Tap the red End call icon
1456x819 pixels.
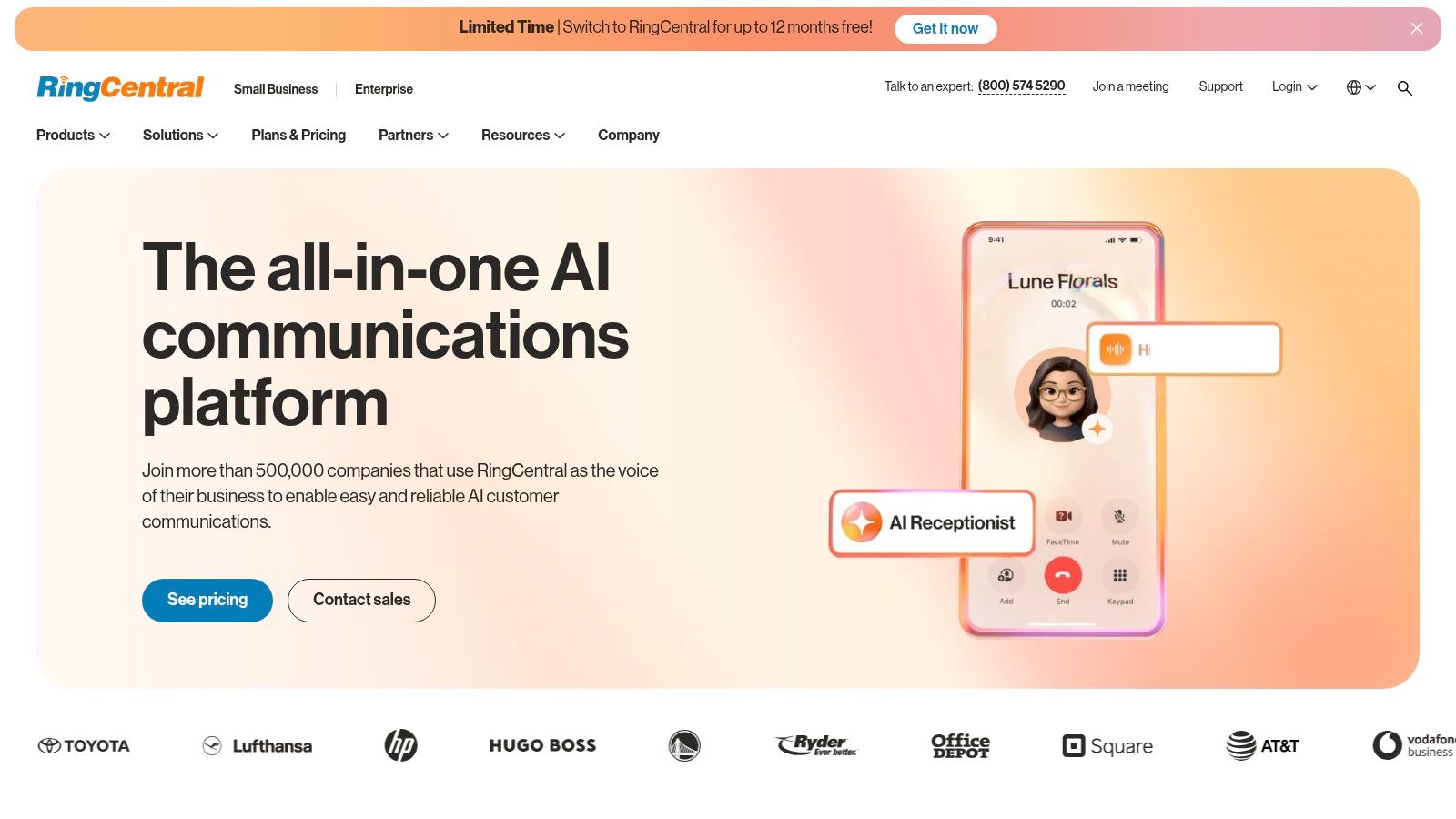tap(1063, 575)
